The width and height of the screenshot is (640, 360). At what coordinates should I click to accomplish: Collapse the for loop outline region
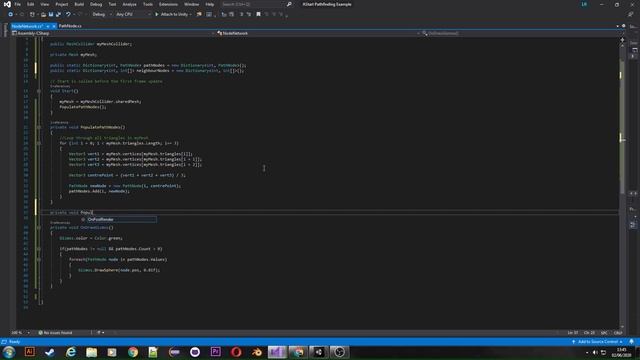coord(39,143)
